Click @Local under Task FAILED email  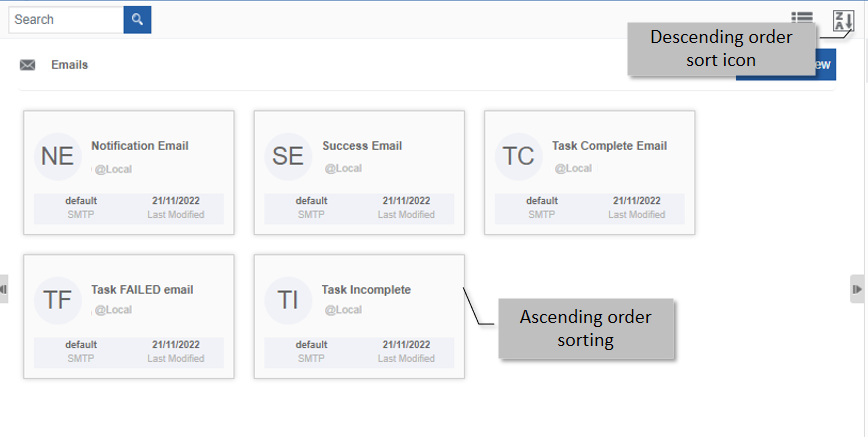click(113, 310)
